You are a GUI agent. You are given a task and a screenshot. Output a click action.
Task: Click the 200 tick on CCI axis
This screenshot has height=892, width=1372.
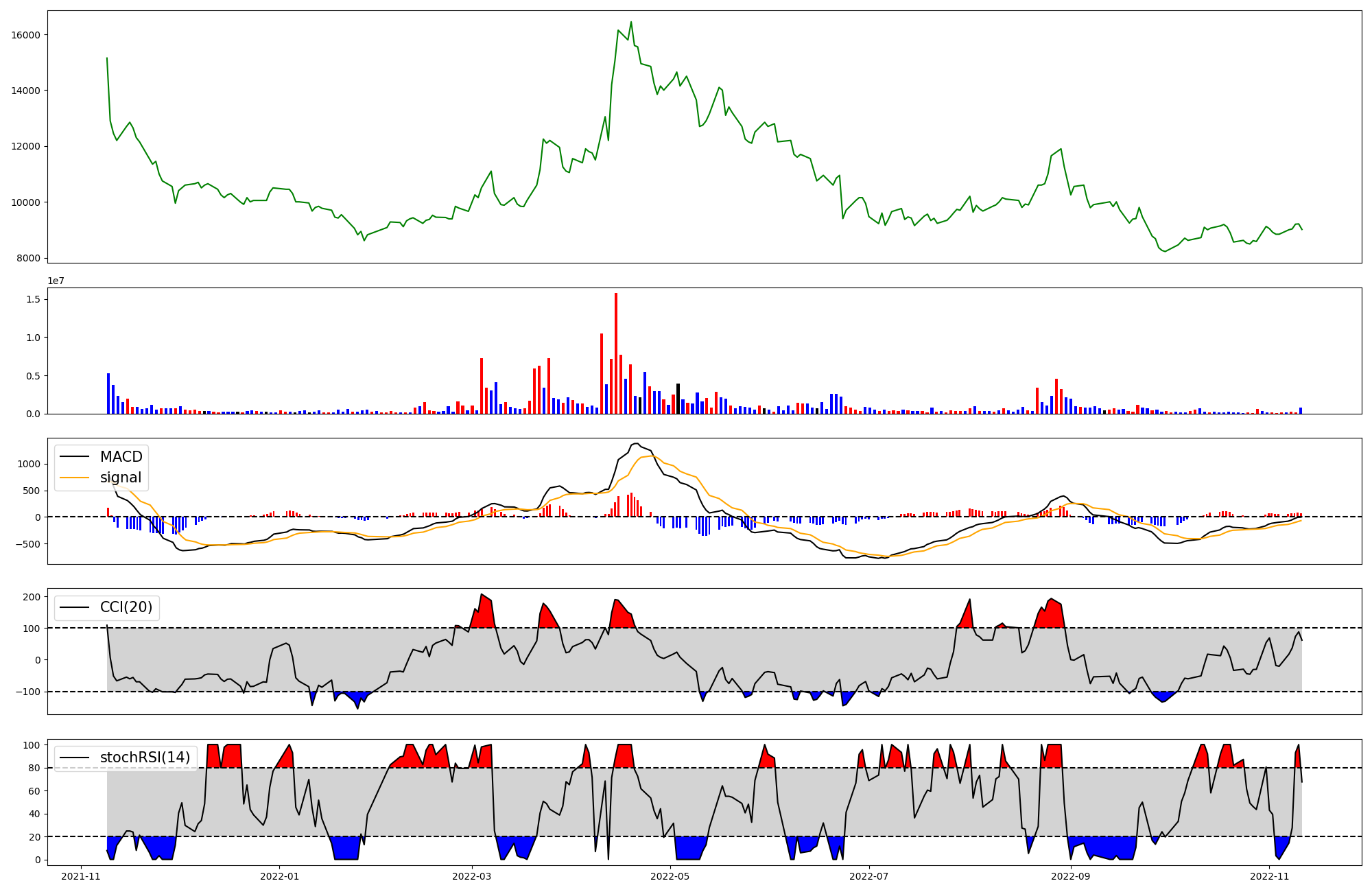pos(31,597)
